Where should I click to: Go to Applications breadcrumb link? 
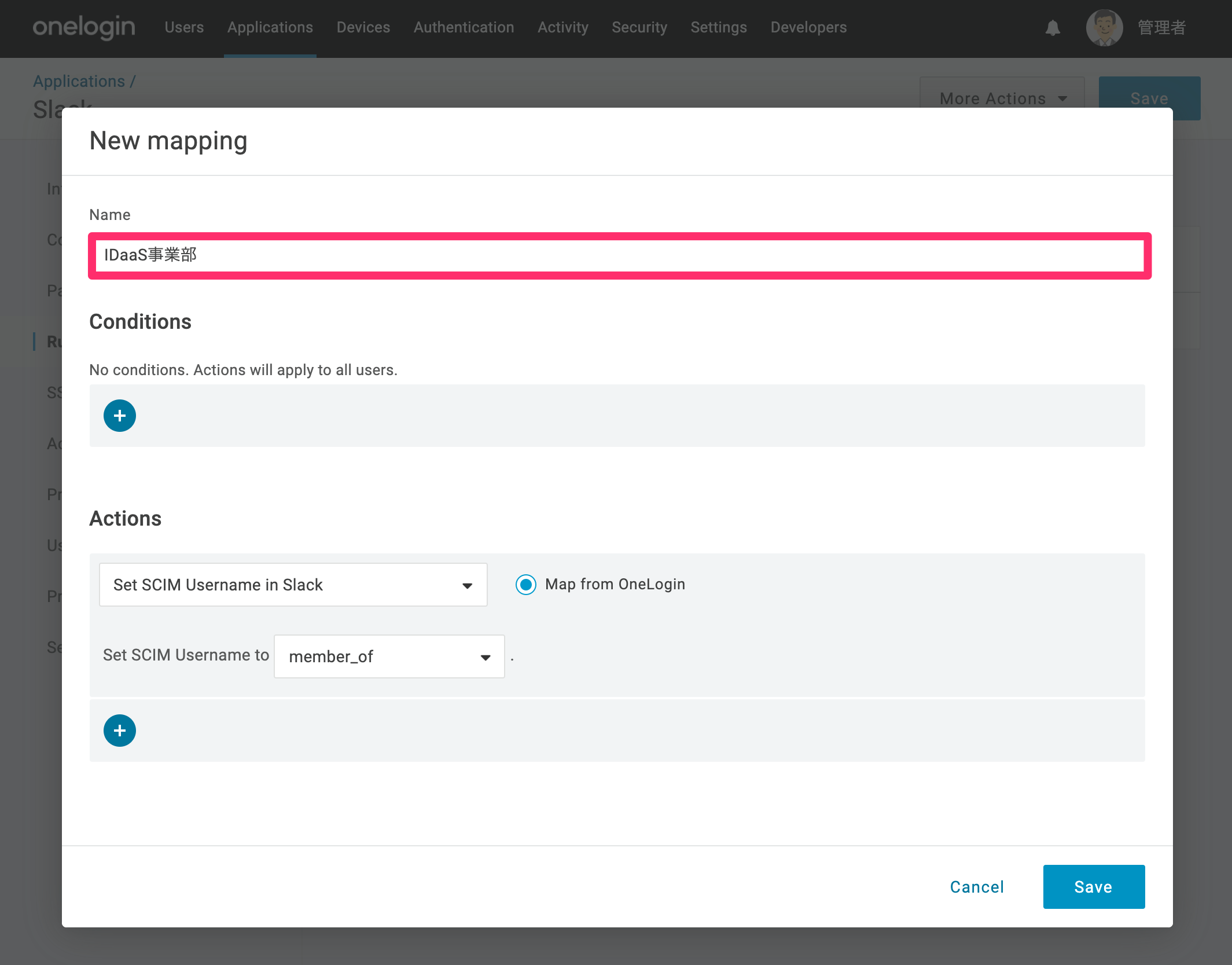pyautogui.click(x=79, y=82)
